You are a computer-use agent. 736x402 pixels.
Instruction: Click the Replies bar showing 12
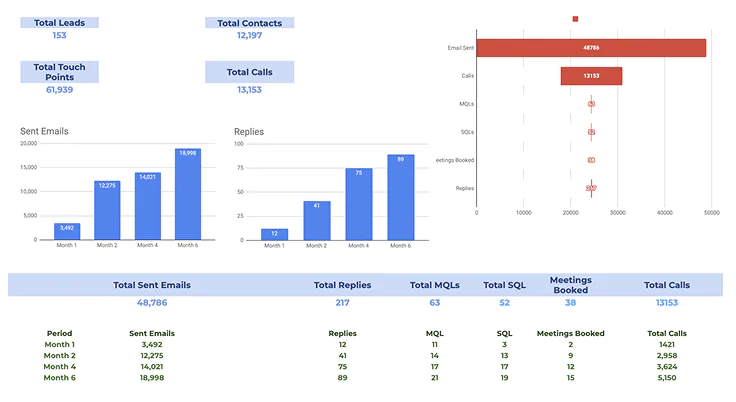point(274,234)
